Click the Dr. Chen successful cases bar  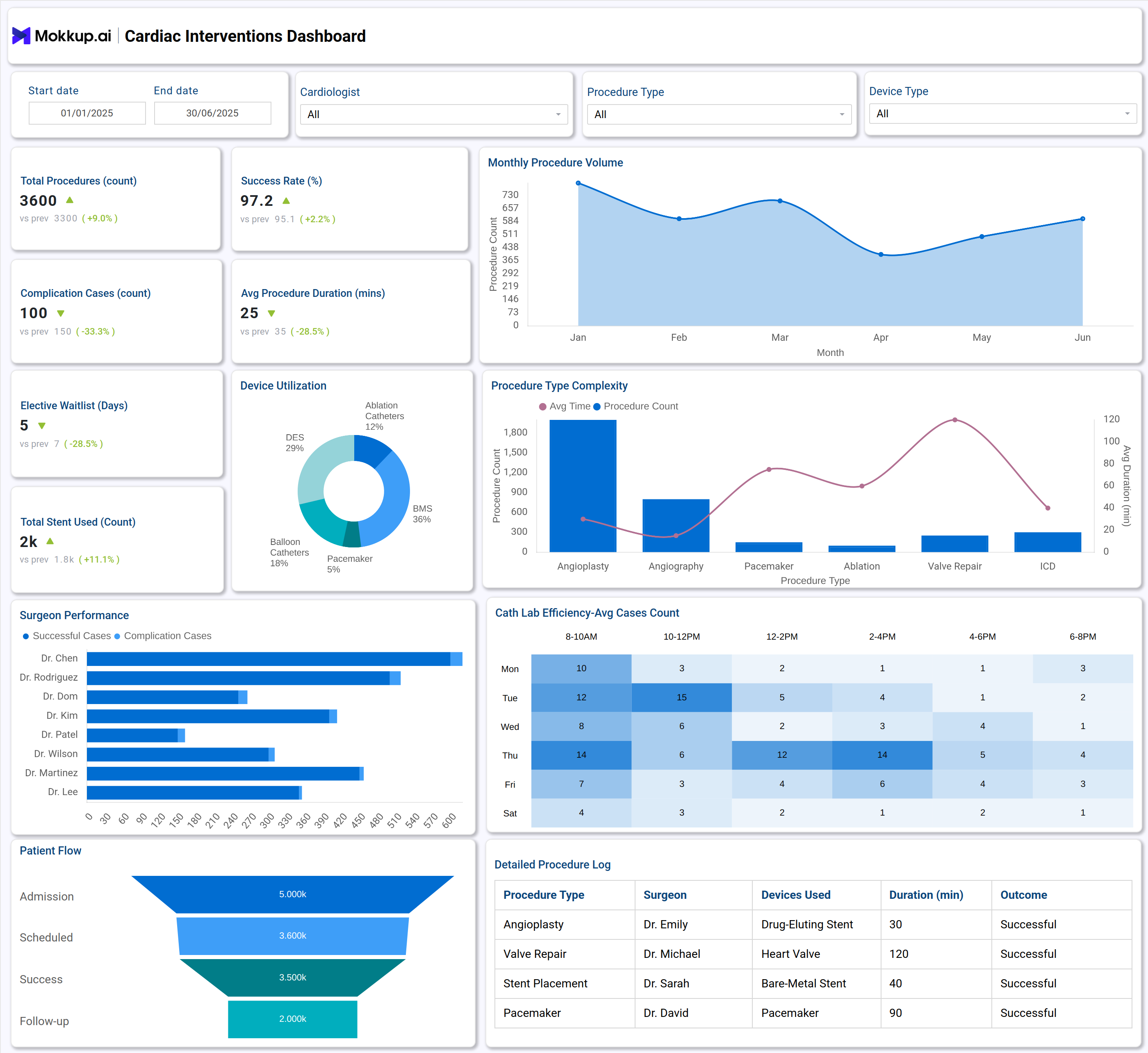(268, 659)
